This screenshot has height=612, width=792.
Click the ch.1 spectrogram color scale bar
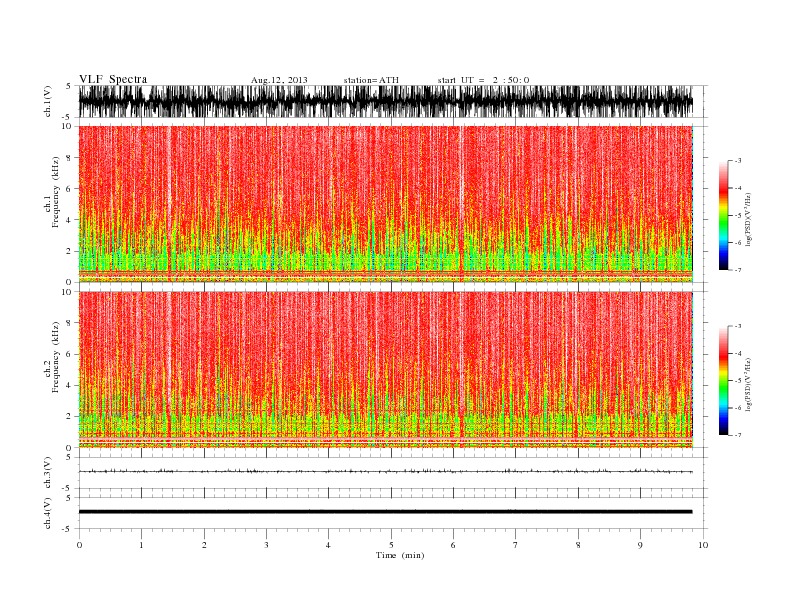(x=723, y=215)
